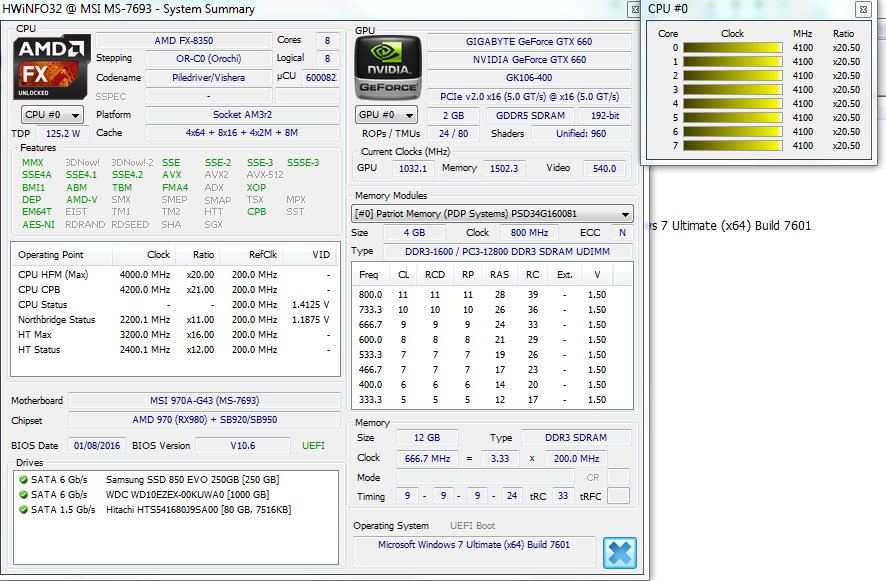Select the ECC value field showing N
The image size is (886, 581).
click(x=622, y=233)
